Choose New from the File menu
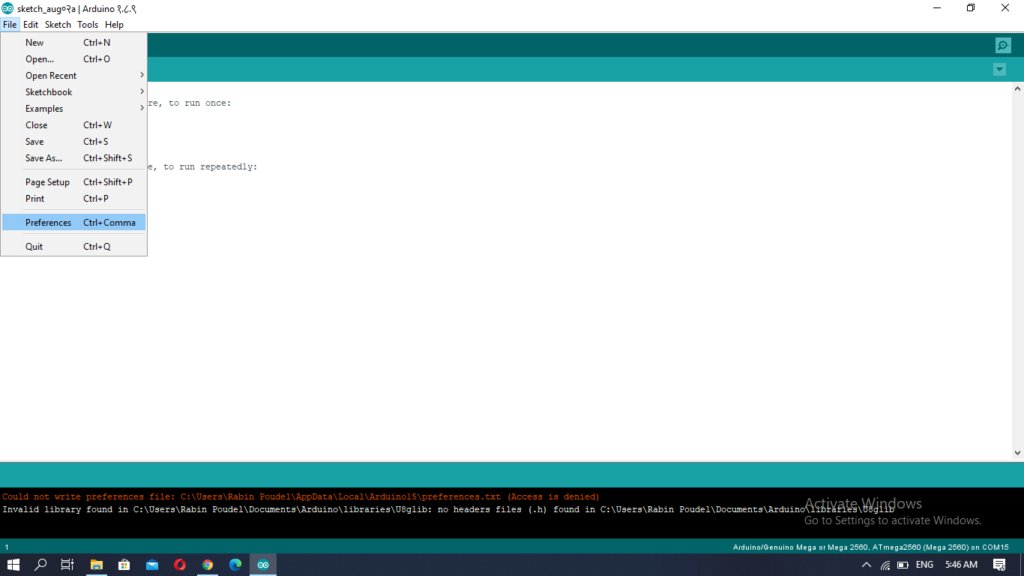This screenshot has height=576, width=1024. click(74, 42)
